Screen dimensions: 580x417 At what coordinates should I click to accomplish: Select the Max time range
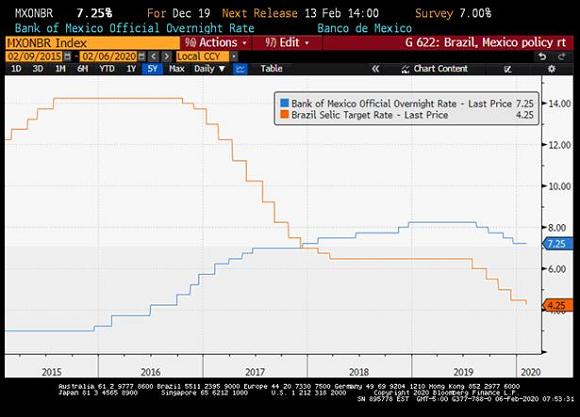click(x=176, y=69)
